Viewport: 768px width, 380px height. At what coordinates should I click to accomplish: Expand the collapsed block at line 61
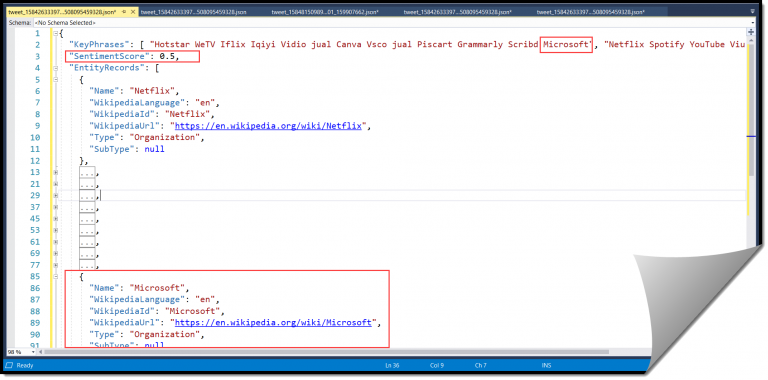coord(55,242)
